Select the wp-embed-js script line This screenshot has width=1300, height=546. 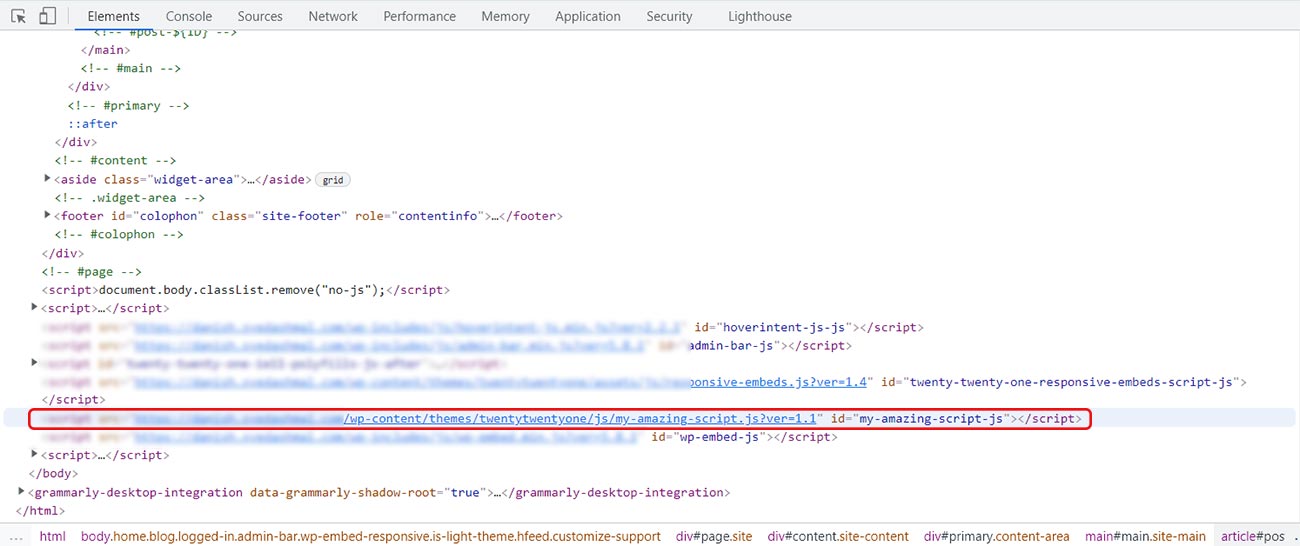click(440, 437)
